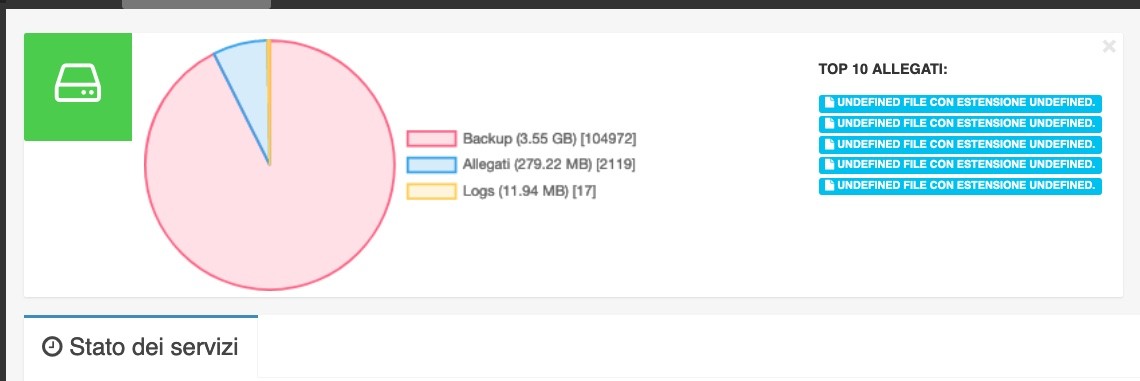Viewport: 1140px width, 381px height.
Task: Click the pink Backup legend swatch
Action: (431, 138)
